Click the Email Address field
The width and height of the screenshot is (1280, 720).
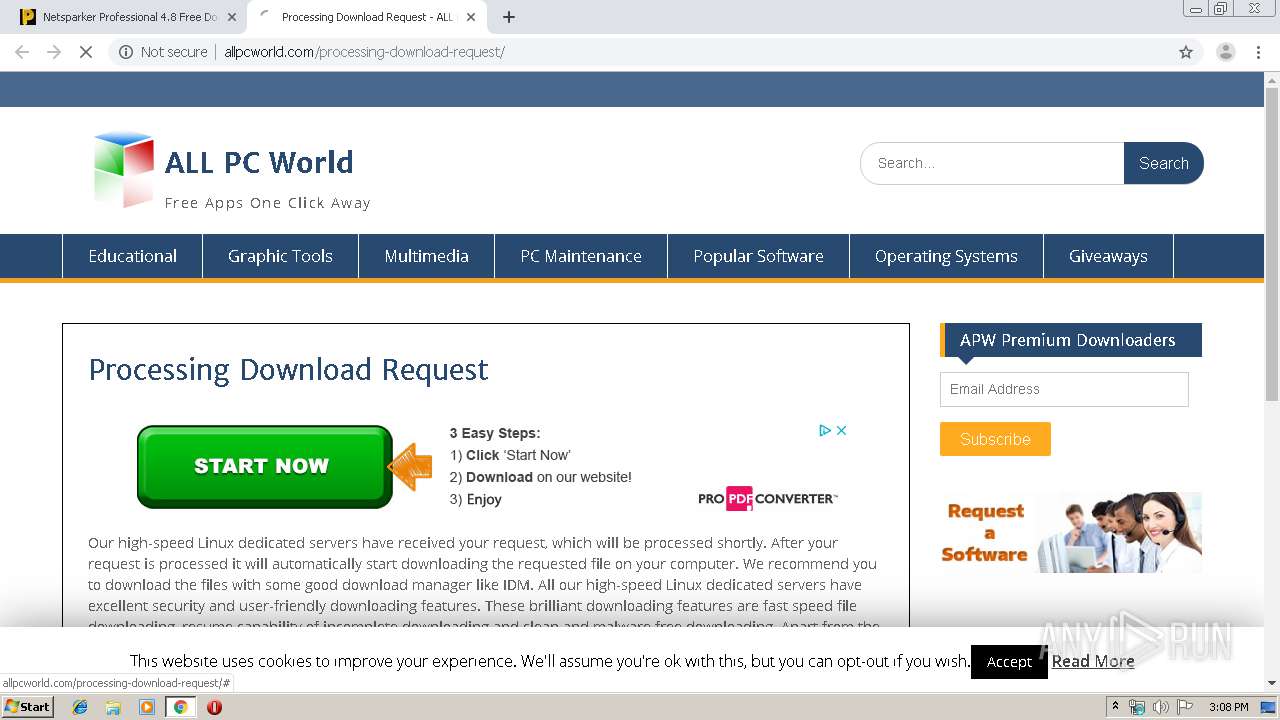click(x=1064, y=389)
